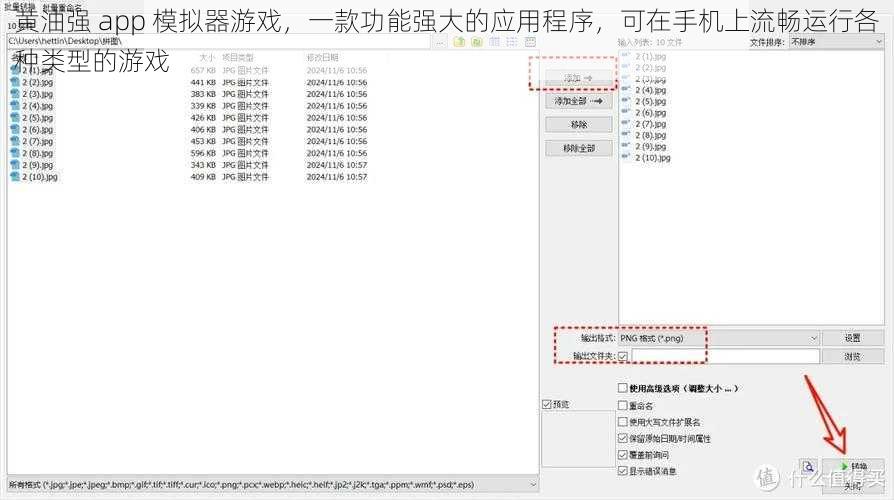894x500 pixels.
Task: Select 2 (8).jpg name in the input list
Action: coord(651,135)
